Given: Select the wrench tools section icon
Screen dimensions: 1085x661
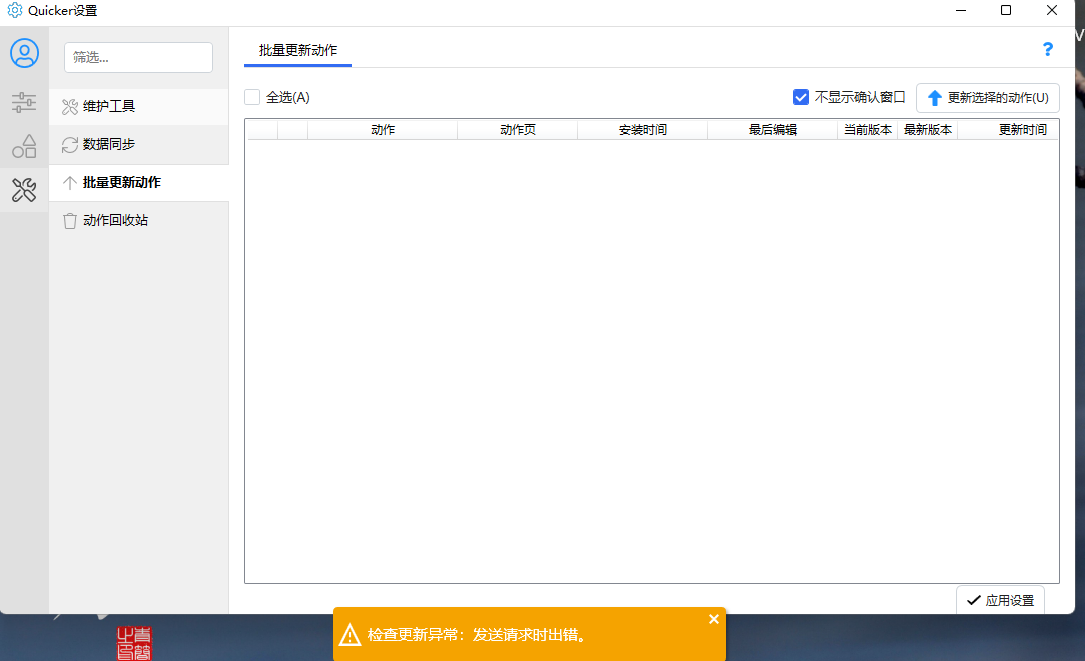Looking at the screenshot, I should 24,190.
